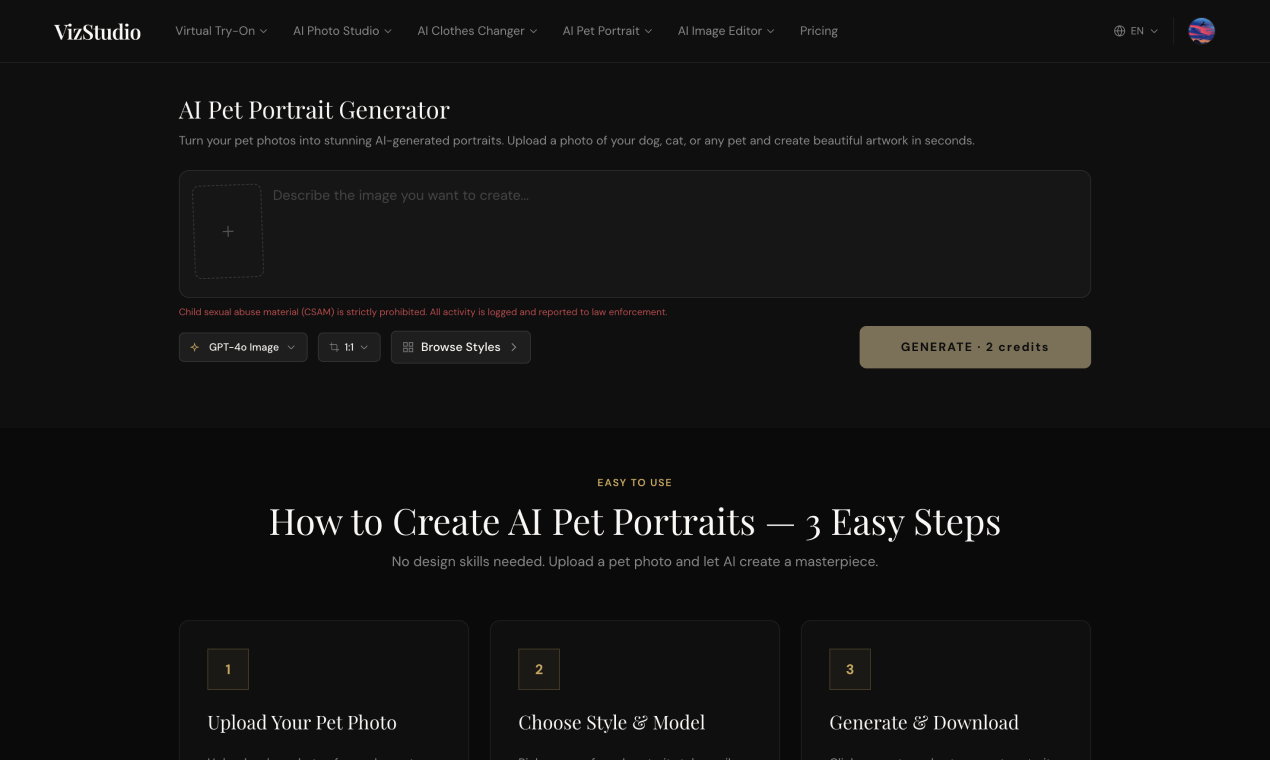Open the Virtual Try-On menu
The height and width of the screenshot is (760, 1270).
tap(221, 31)
